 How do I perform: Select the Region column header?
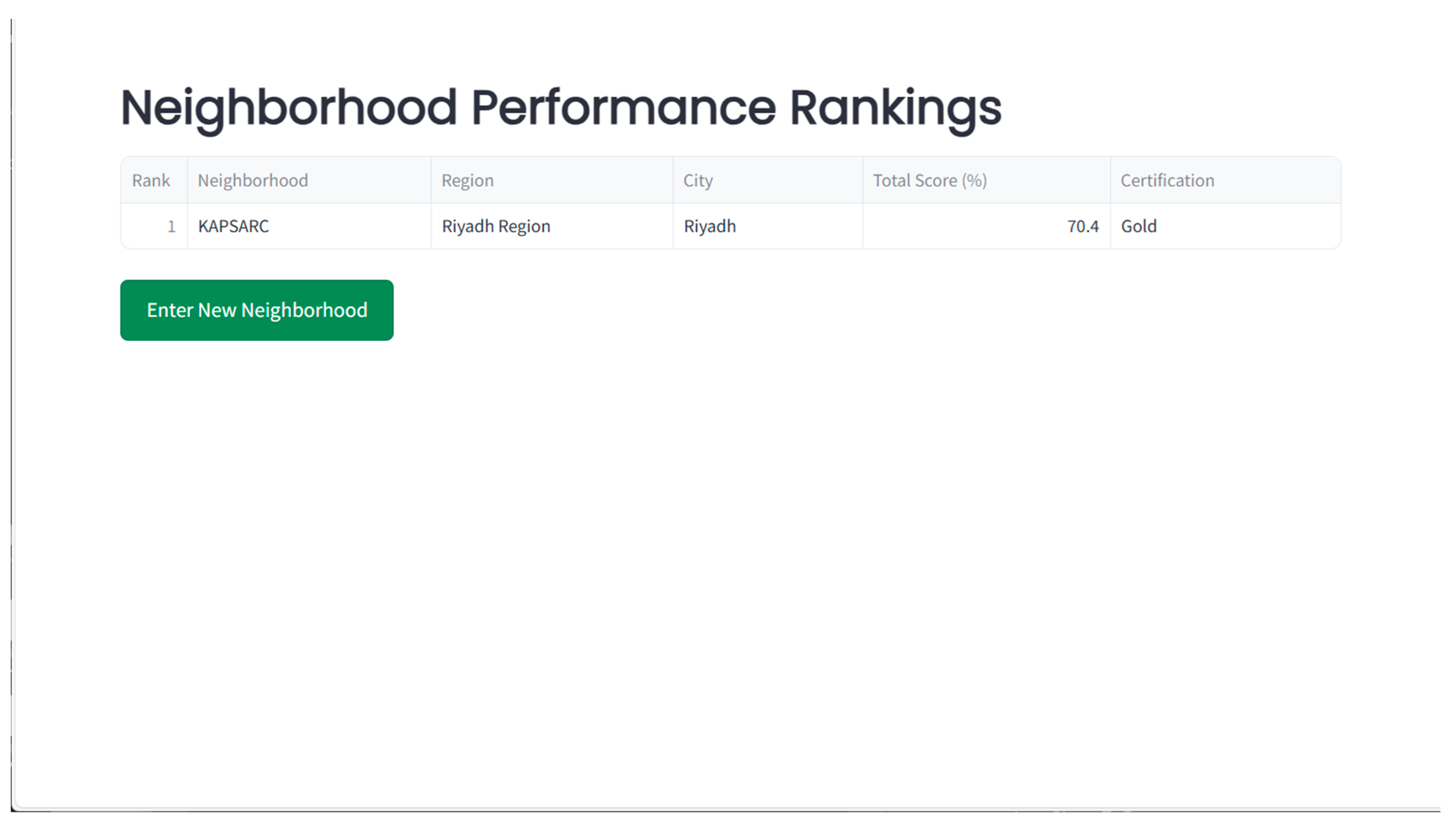pos(467,180)
